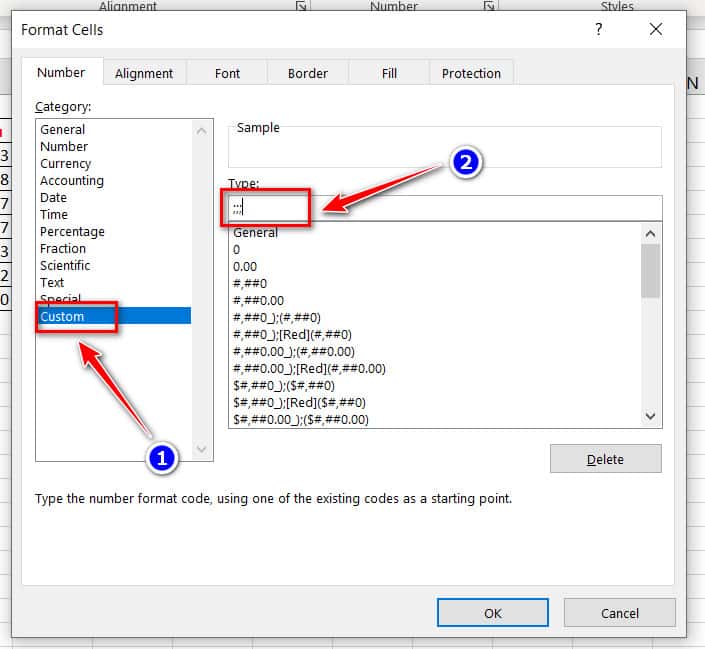The width and height of the screenshot is (705, 649).
Task: Click in the Type format code field
Action: click(x=445, y=208)
